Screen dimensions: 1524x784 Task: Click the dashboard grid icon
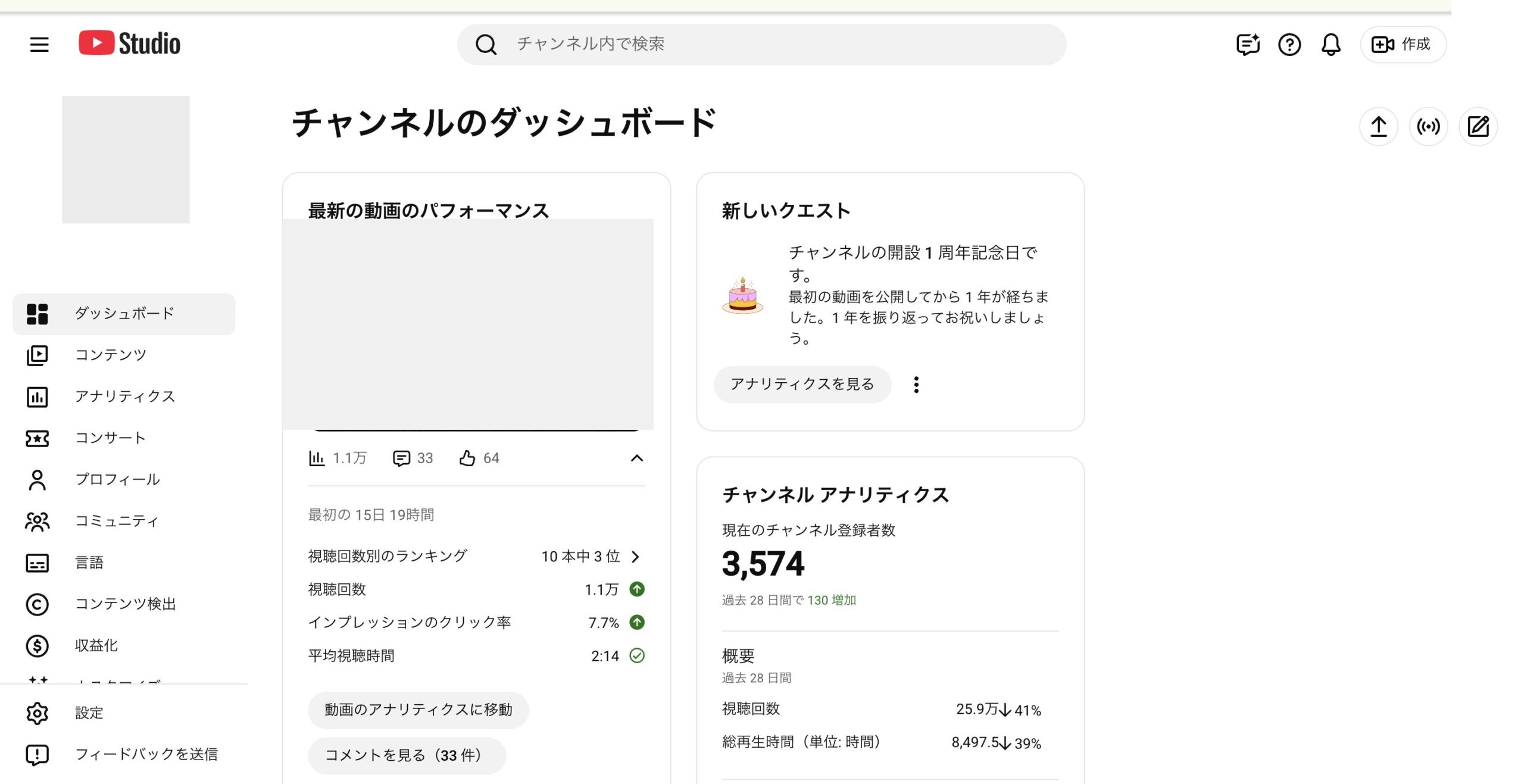(x=37, y=314)
